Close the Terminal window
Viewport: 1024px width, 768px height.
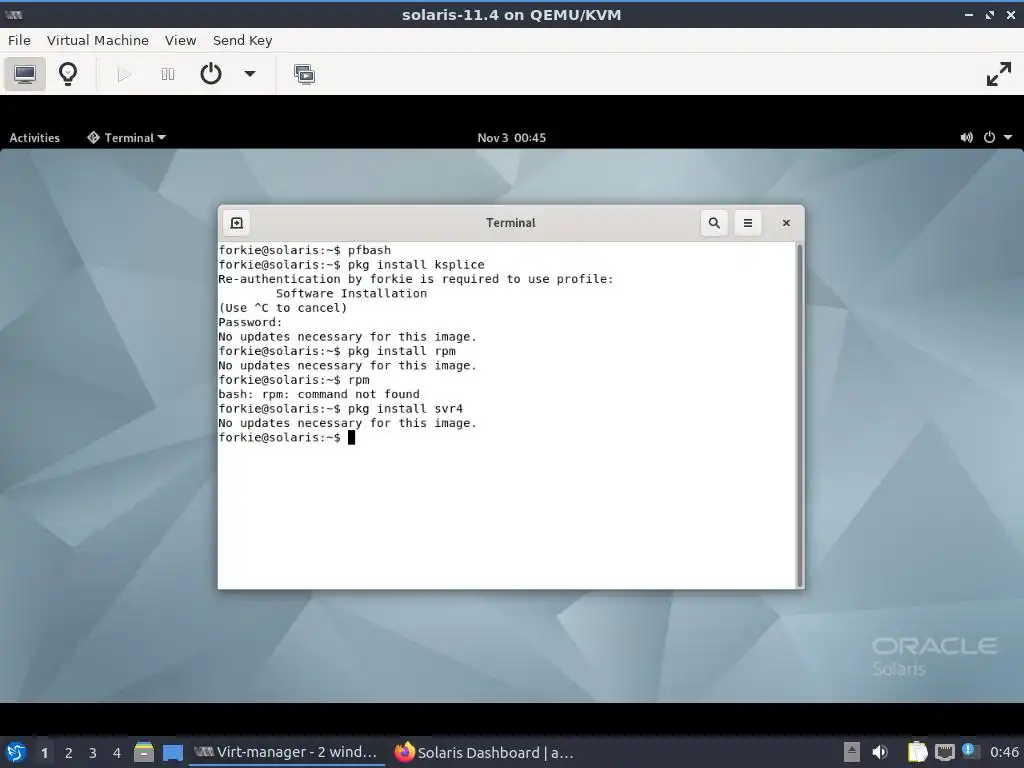coord(786,223)
